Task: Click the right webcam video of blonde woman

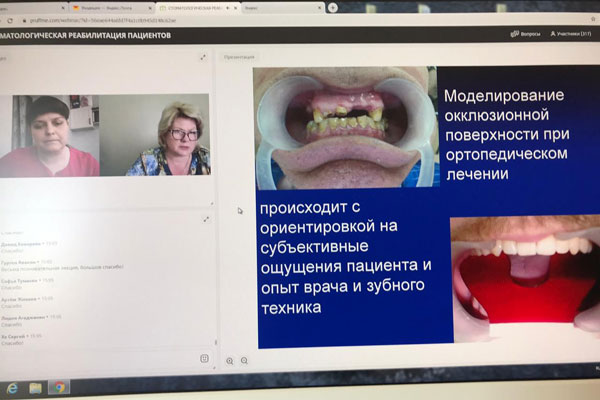Action: pos(155,135)
